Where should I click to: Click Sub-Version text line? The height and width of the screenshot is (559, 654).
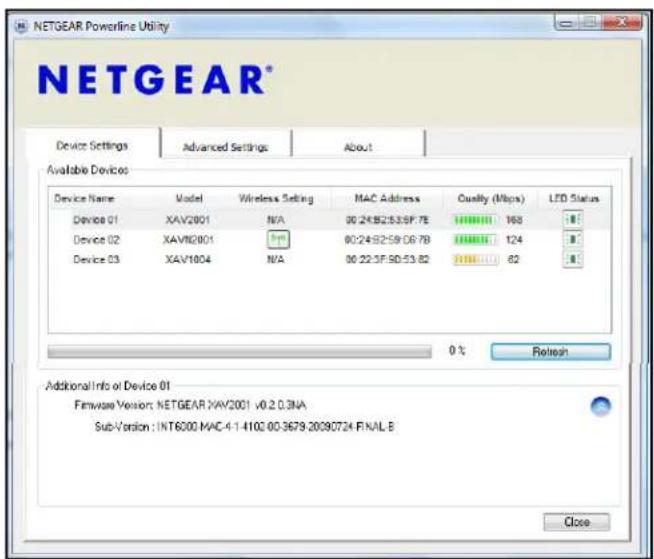pyautogui.click(x=244, y=427)
